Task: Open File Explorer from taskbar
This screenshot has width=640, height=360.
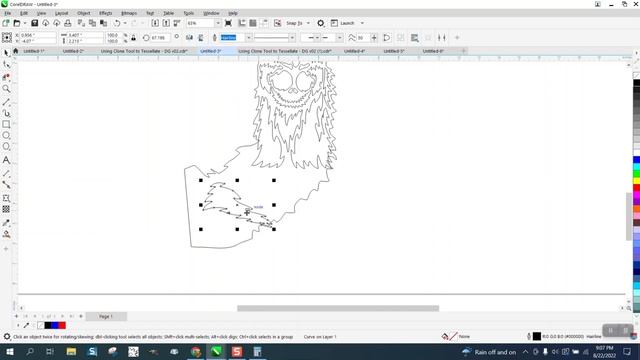Action: tap(71, 352)
